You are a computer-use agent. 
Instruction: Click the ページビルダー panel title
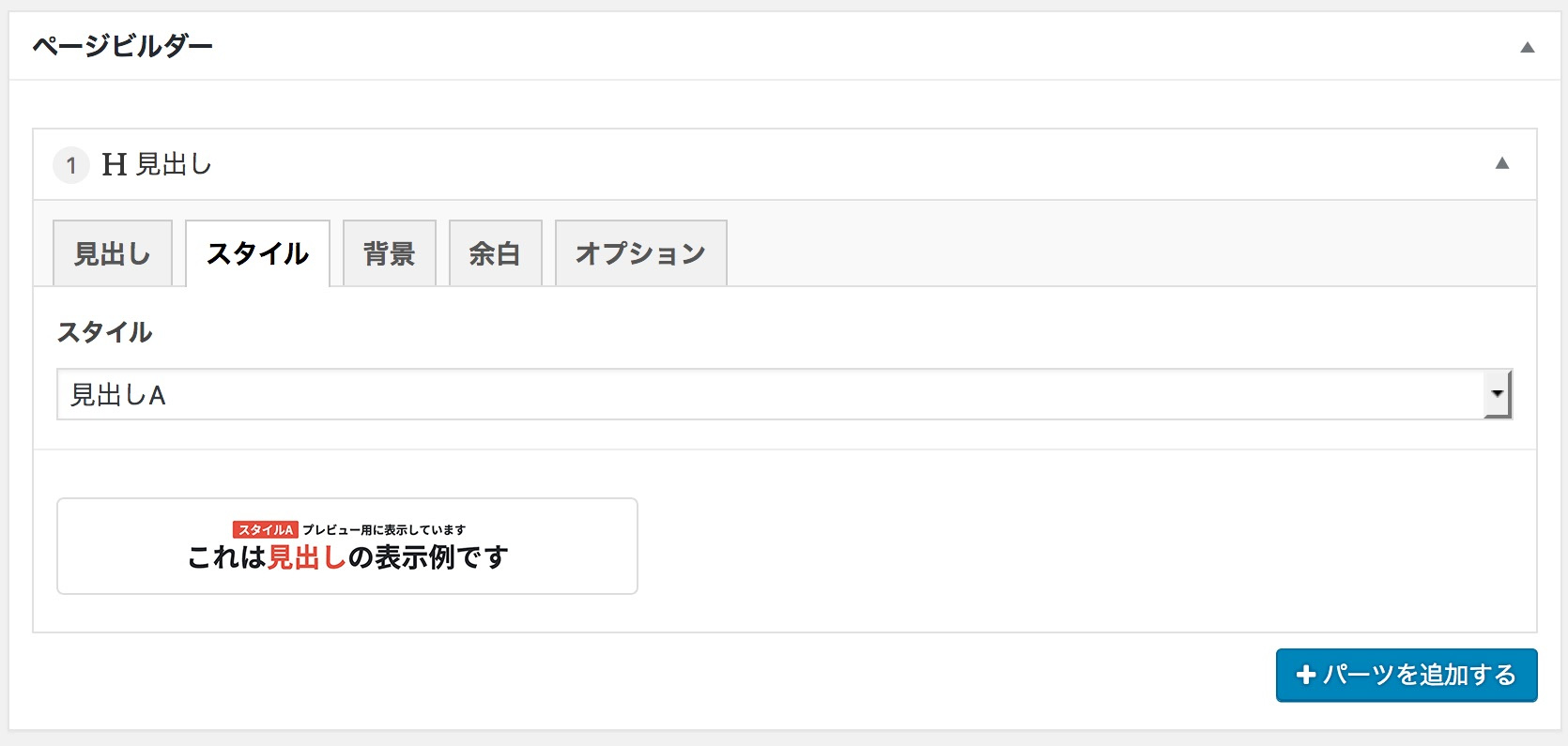coord(123,46)
